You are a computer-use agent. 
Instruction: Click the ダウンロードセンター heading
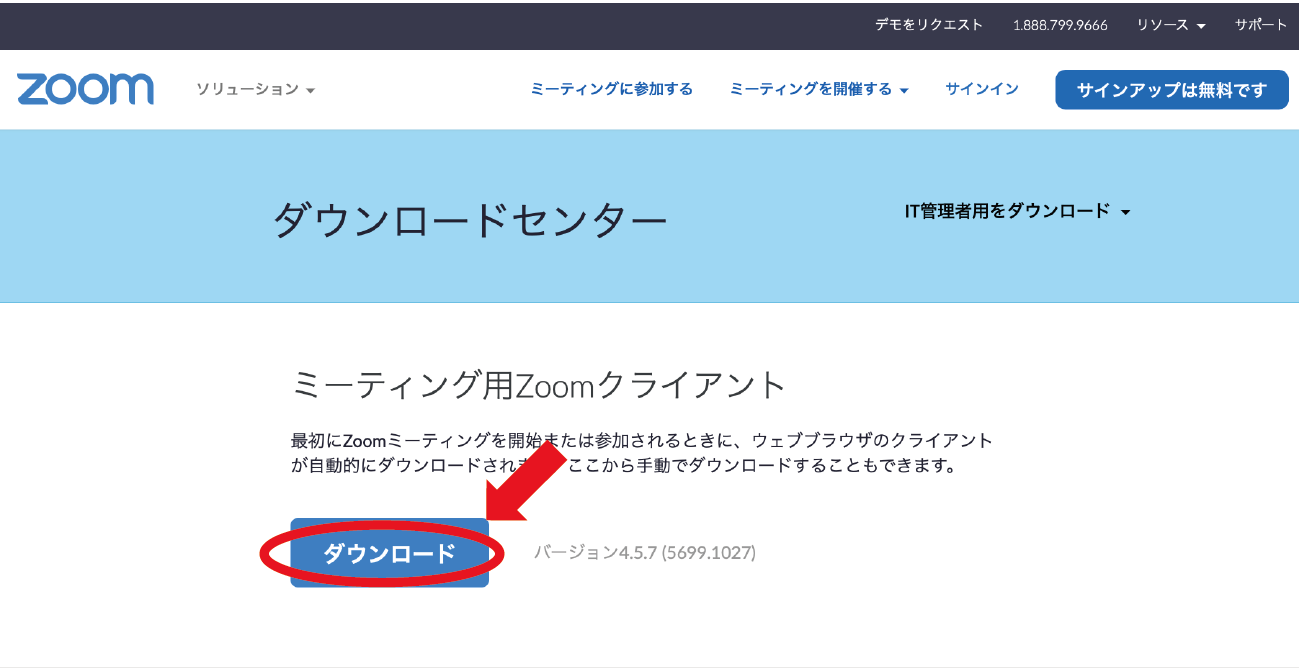pyautogui.click(x=469, y=216)
